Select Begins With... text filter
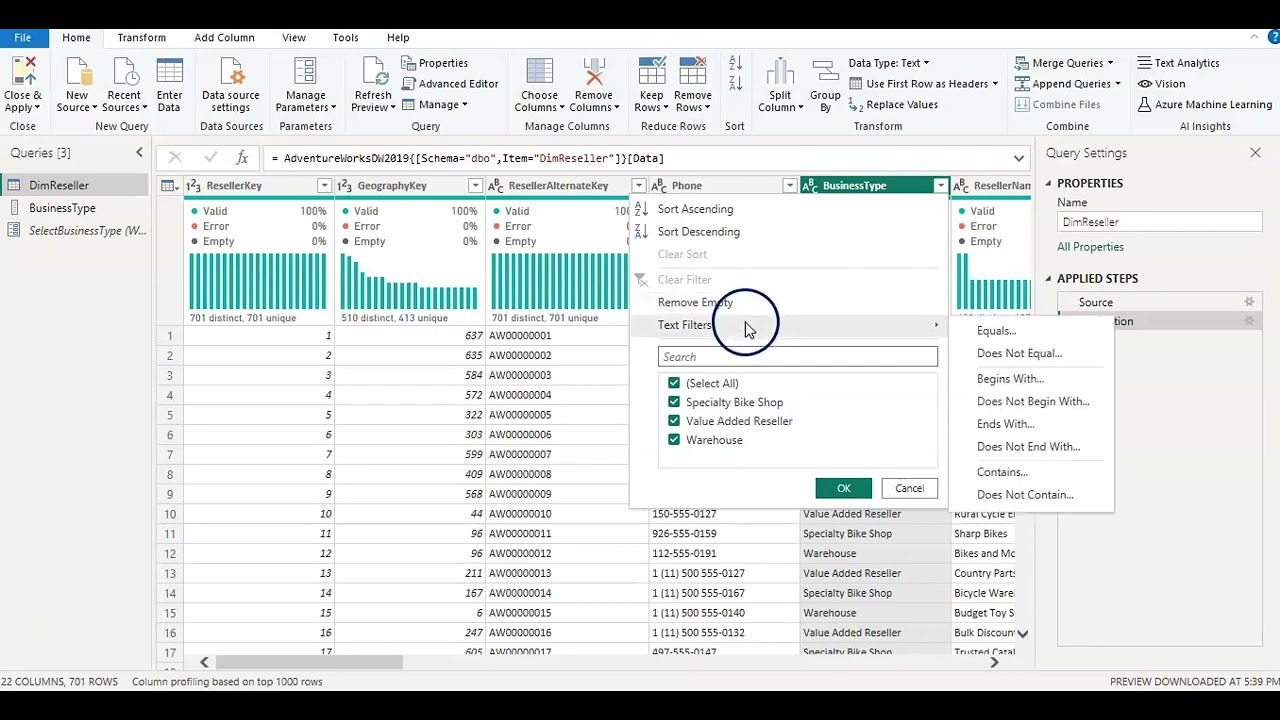 (1010, 379)
